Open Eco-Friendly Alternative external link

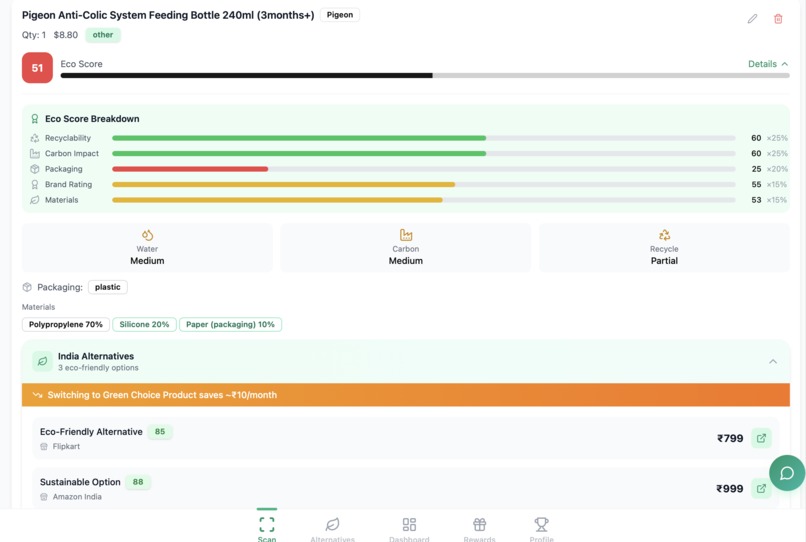tap(761, 438)
